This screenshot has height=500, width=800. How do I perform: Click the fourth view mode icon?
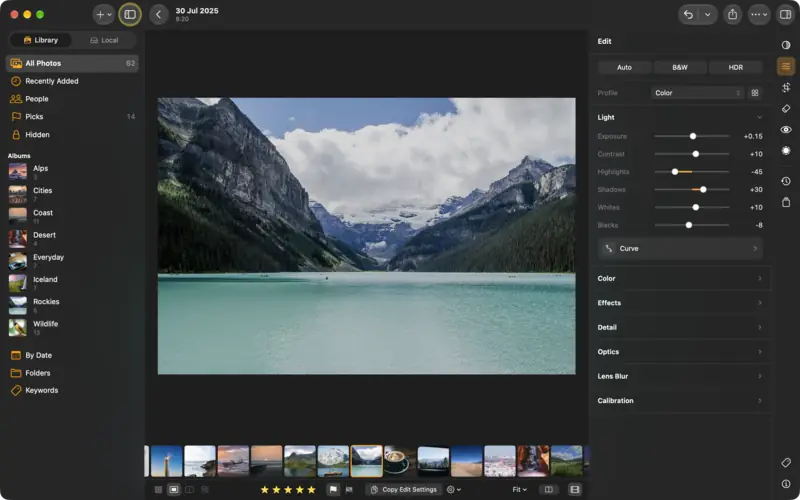[205, 489]
